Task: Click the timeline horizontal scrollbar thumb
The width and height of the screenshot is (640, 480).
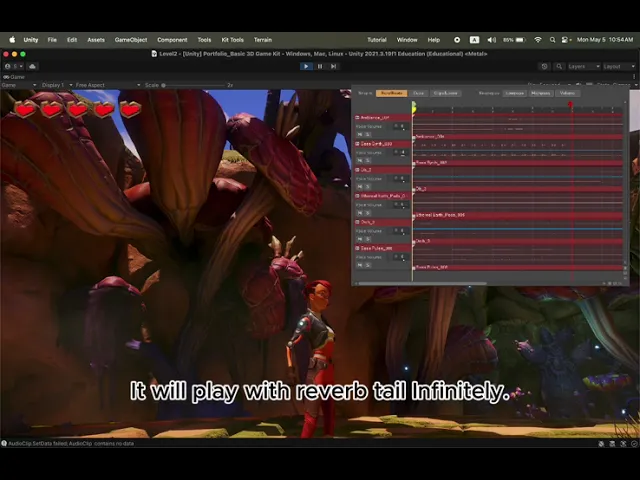Action: (x=422, y=283)
